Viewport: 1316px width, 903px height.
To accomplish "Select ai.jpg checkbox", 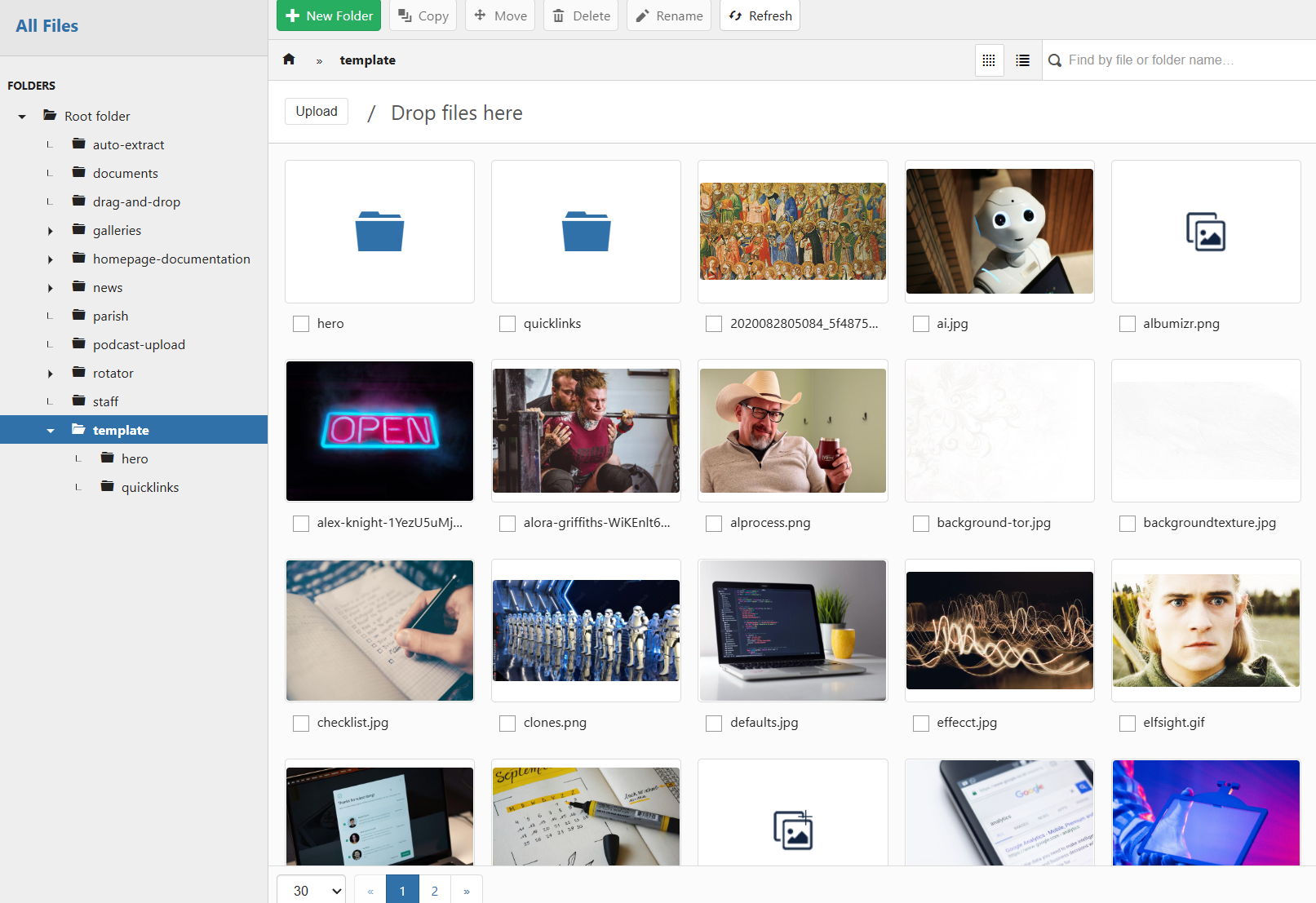I will [x=921, y=324].
